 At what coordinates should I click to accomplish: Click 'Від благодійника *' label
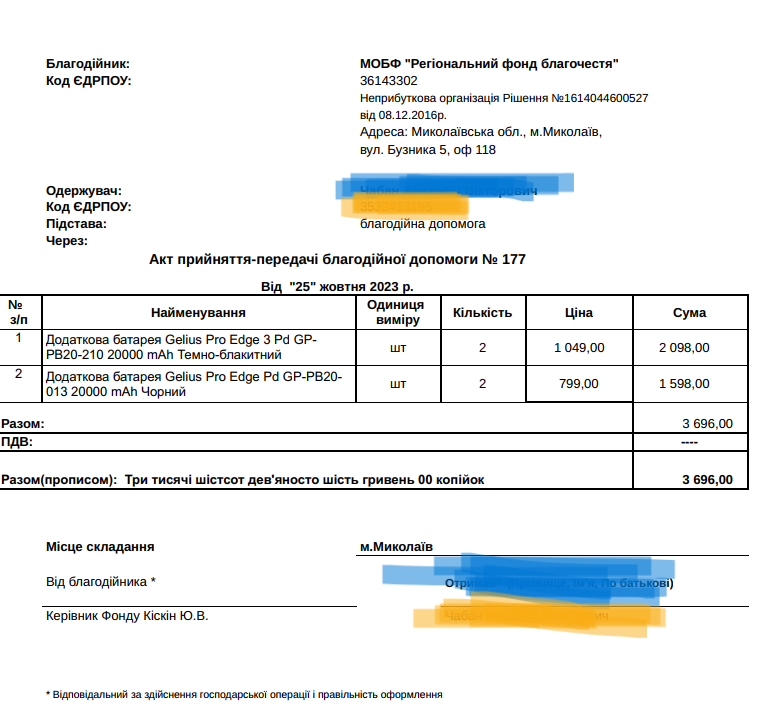pyautogui.click(x=100, y=582)
